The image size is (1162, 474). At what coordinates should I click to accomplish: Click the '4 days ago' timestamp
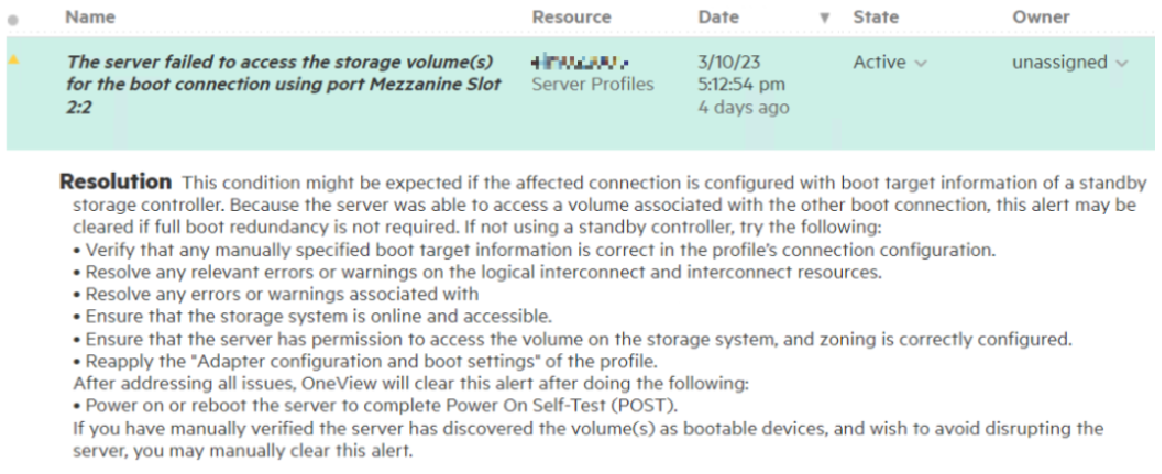(744, 107)
